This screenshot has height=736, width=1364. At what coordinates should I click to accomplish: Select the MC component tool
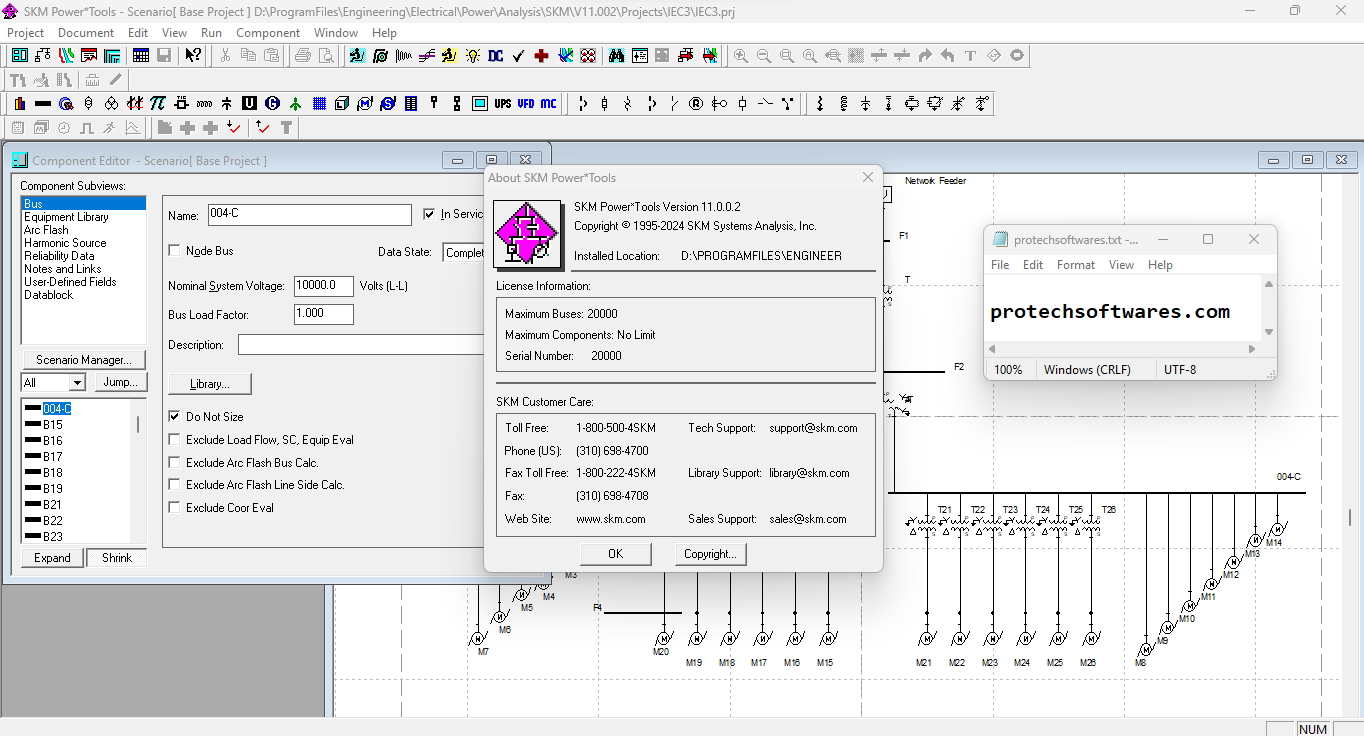click(548, 103)
